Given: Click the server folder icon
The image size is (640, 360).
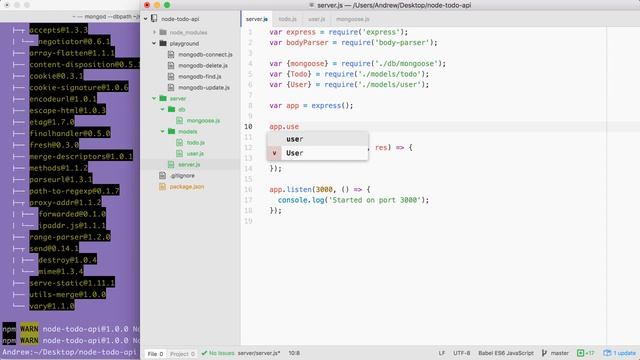Looking at the screenshot, I should [x=163, y=98].
